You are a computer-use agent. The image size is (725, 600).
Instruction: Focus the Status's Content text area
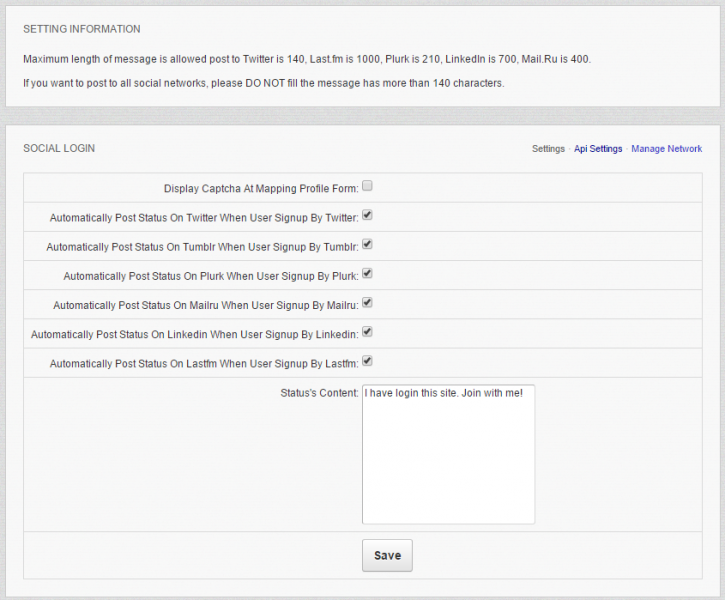click(449, 454)
